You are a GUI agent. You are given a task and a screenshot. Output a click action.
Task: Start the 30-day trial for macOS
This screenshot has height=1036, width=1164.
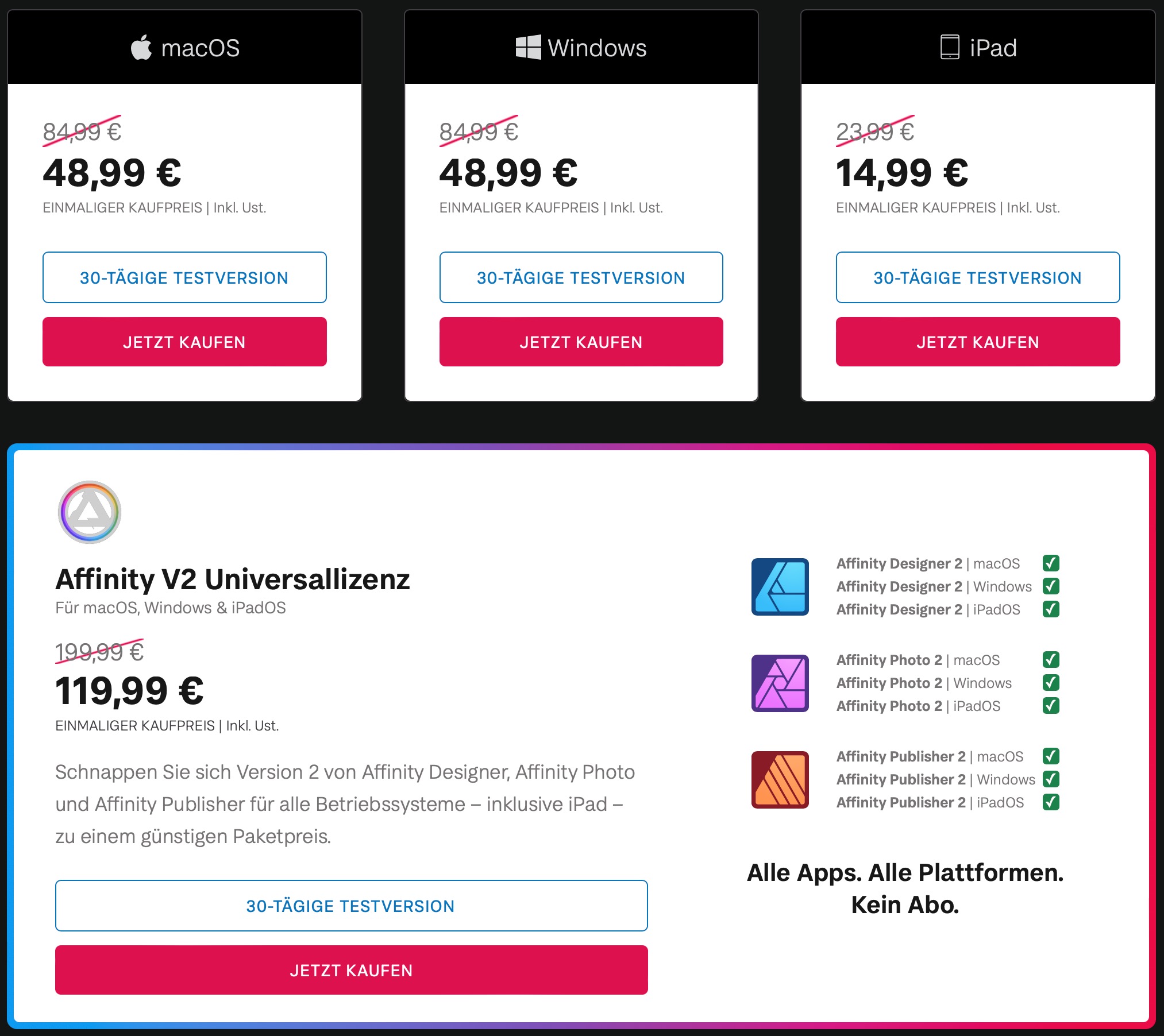[184, 277]
